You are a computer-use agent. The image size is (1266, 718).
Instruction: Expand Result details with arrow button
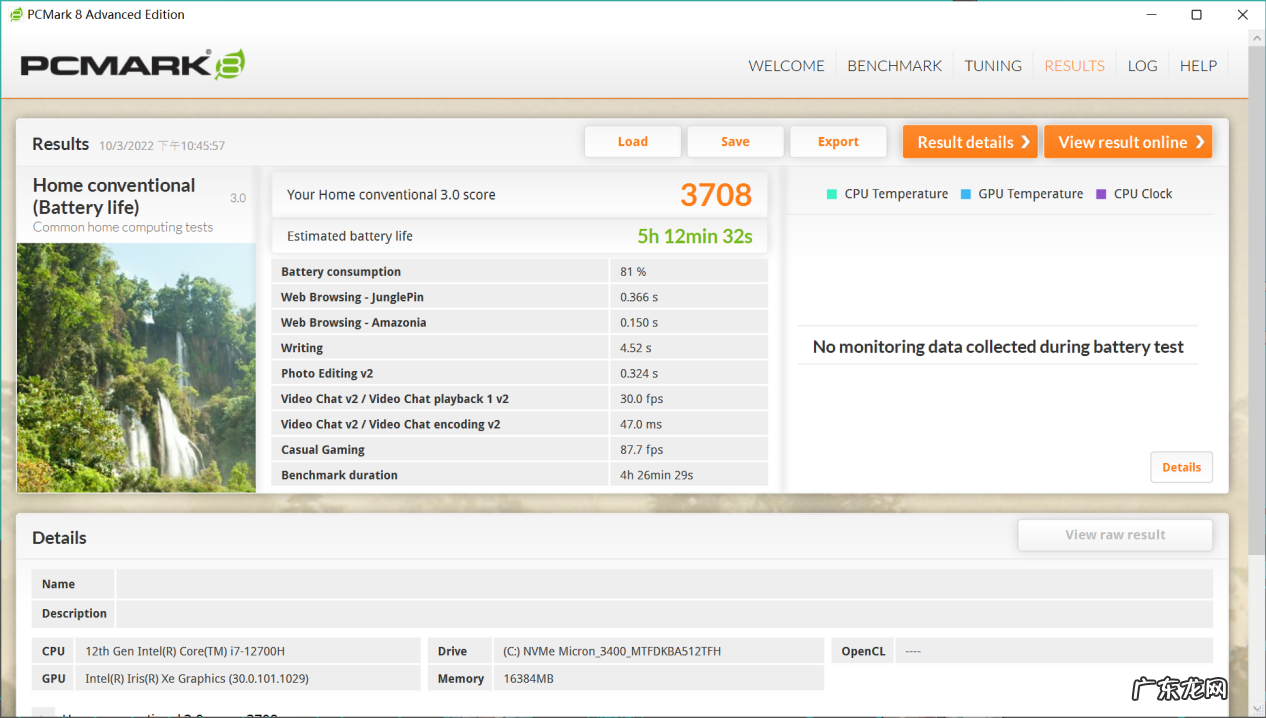pyautogui.click(x=970, y=142)
